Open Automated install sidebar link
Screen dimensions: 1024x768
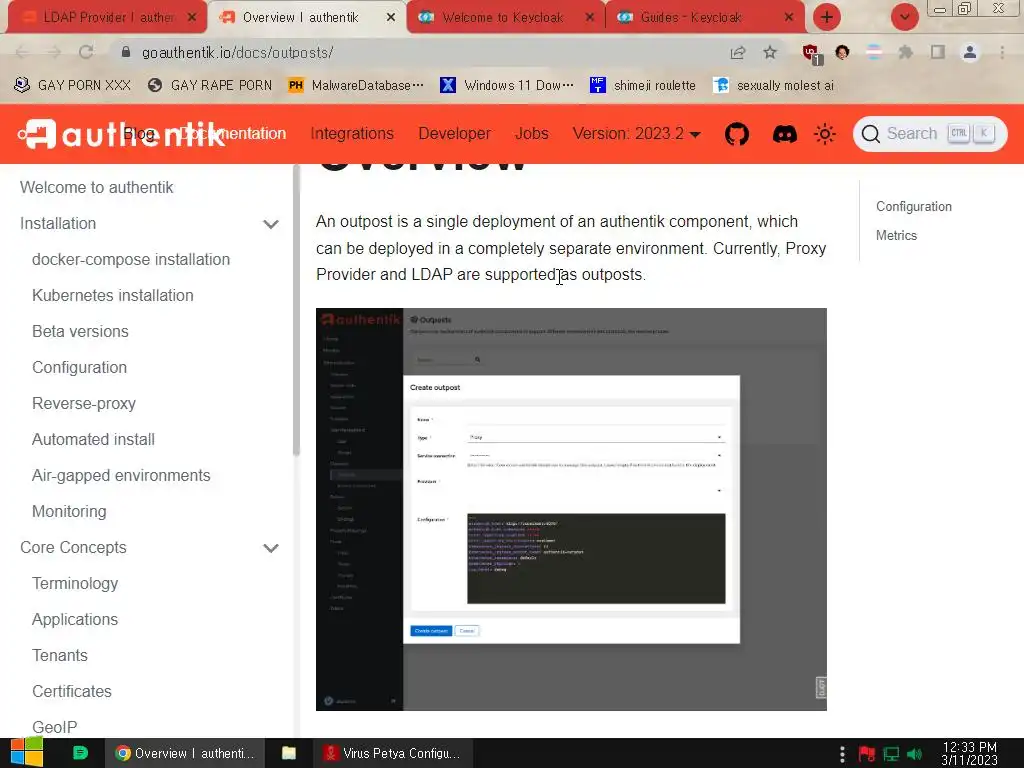(x=93, y=440)
